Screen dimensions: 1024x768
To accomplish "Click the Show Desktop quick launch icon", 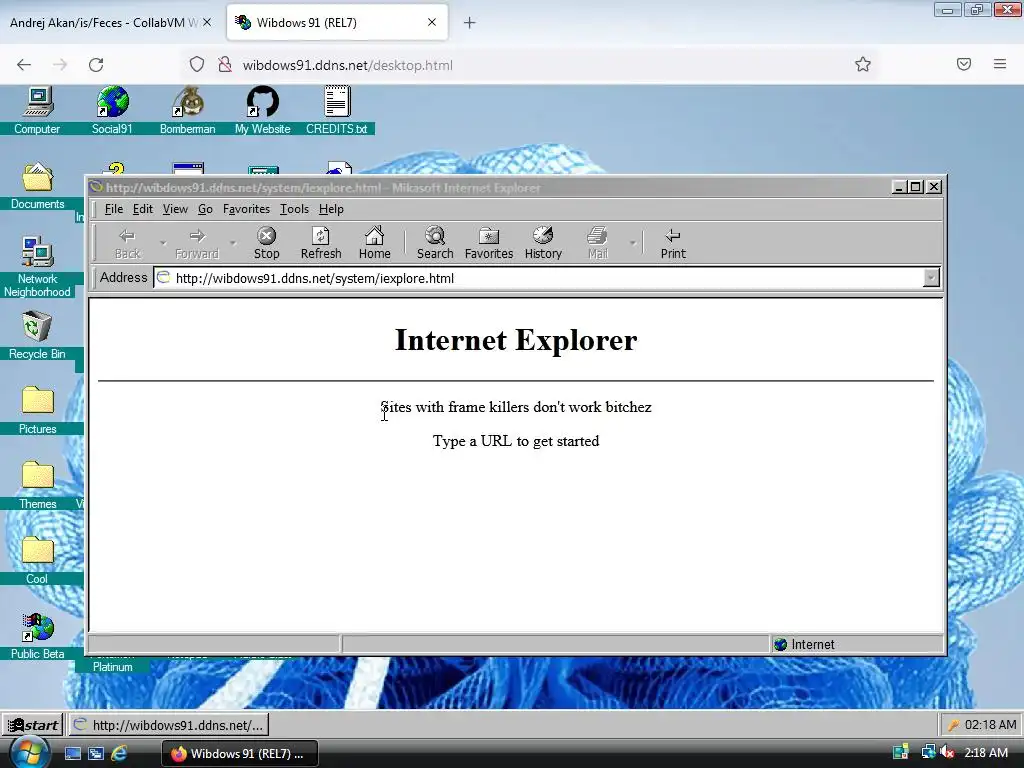I will coord(72,754).
